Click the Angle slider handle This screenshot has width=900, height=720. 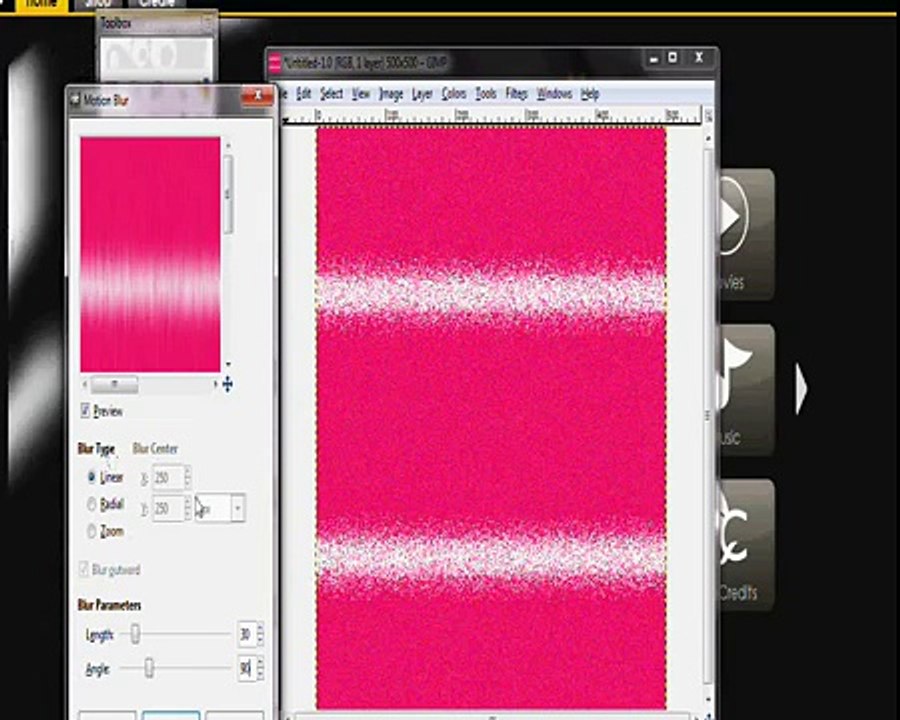click(x=149, y=668)
